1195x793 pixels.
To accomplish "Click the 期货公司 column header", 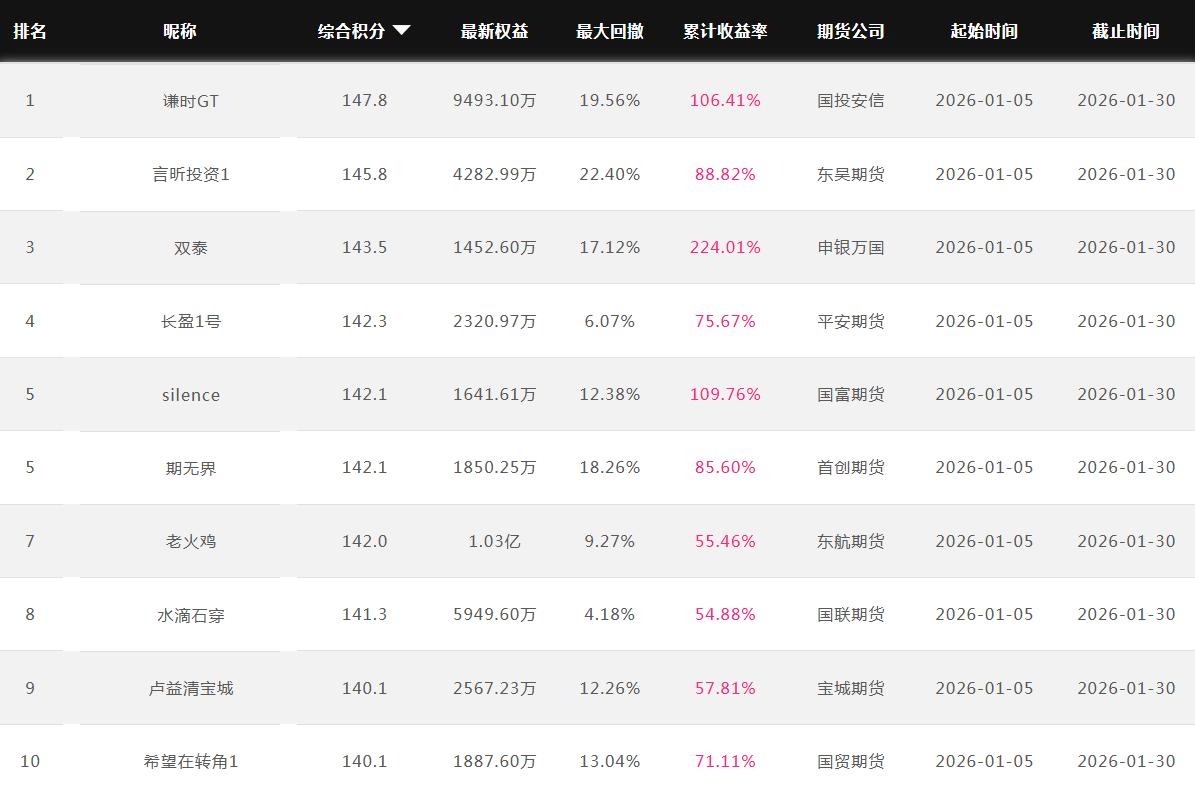I will [x=850, y=31].
